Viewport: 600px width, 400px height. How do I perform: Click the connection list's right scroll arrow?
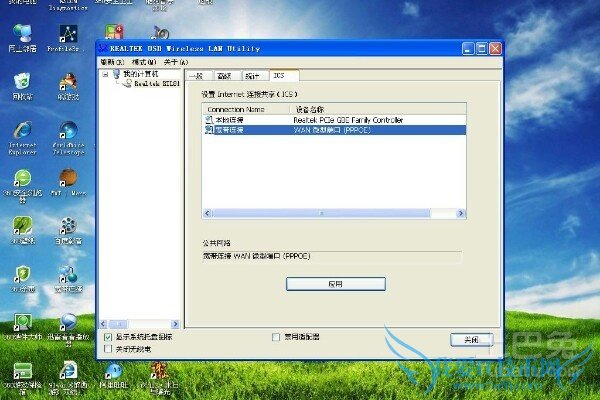point(461,213)
